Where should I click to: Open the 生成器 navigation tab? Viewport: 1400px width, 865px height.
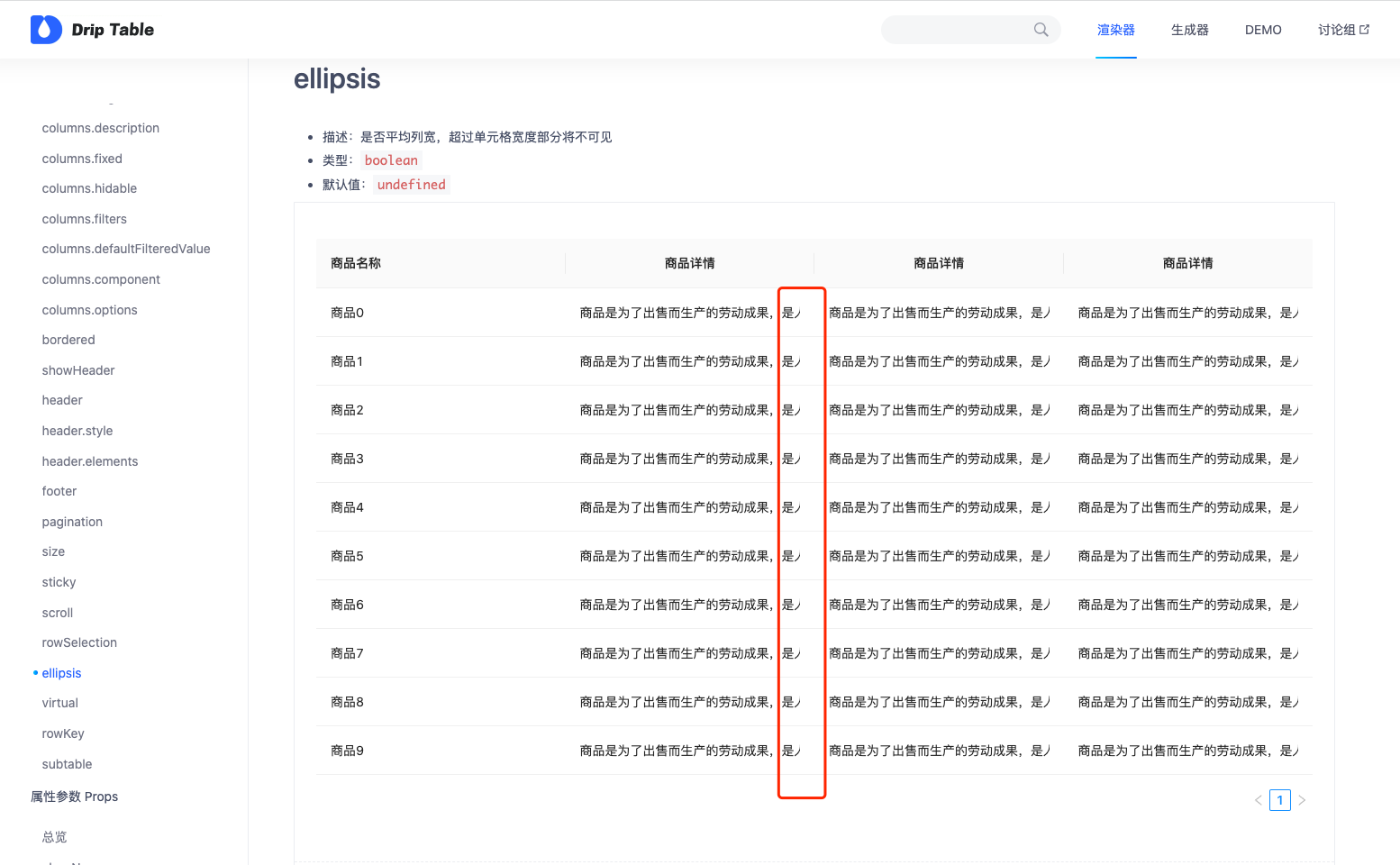tap(1190, 30)
